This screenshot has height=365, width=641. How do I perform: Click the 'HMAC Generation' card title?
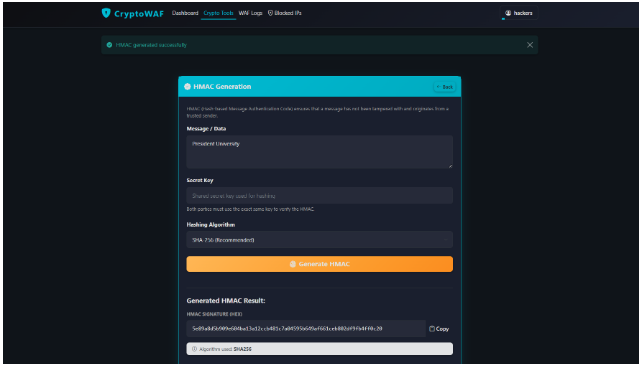[222, 87]
